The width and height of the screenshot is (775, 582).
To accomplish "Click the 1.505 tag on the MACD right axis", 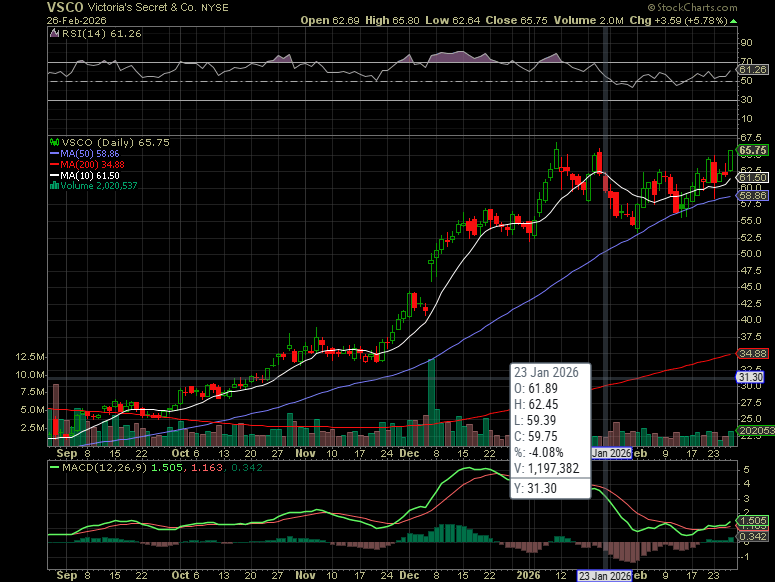I will 753,521.
